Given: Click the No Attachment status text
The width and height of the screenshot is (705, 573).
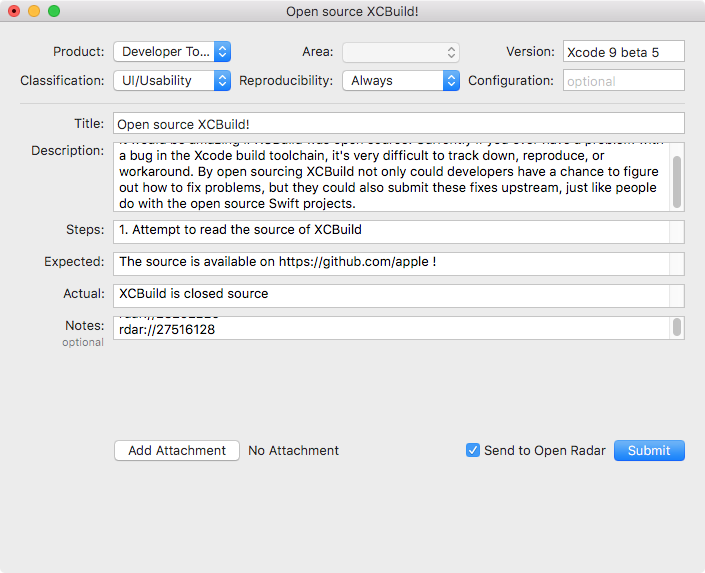Looking at the screenshot, I should pyautogui.click(x=294, y=451).
